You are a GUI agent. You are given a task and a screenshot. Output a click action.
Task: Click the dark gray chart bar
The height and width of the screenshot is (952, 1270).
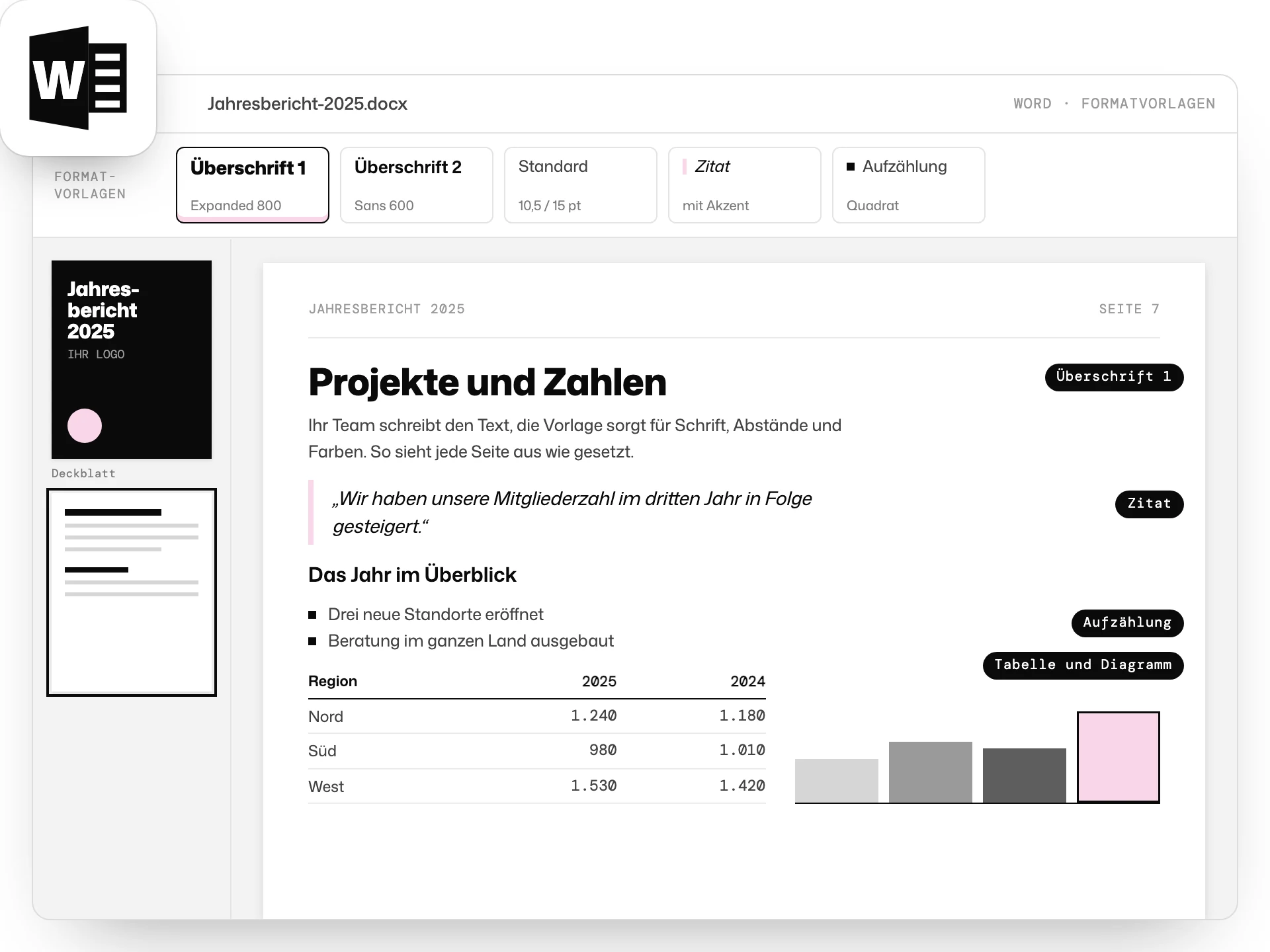[x=1025, y=775]
